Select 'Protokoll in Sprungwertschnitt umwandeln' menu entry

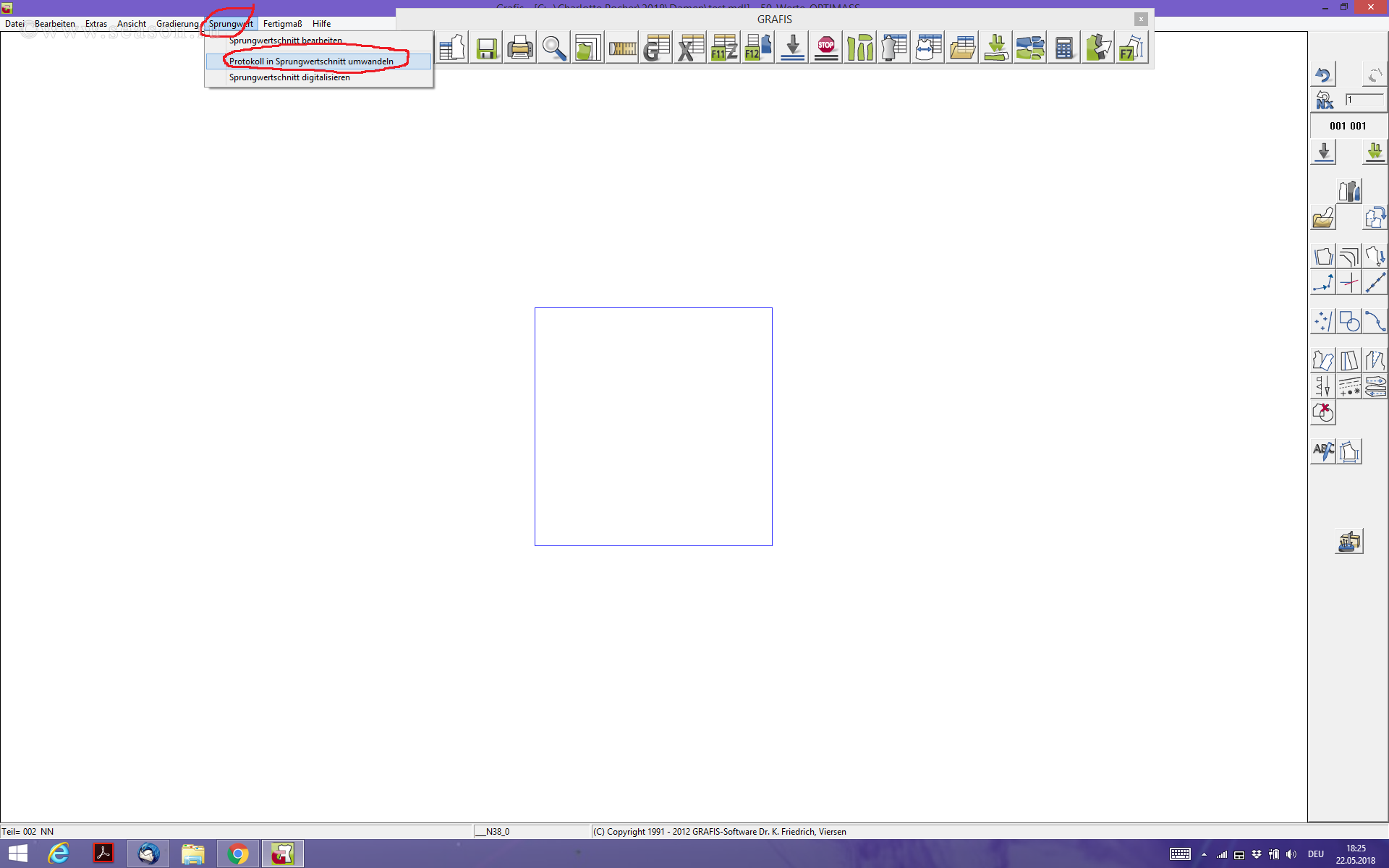point(311,61)
